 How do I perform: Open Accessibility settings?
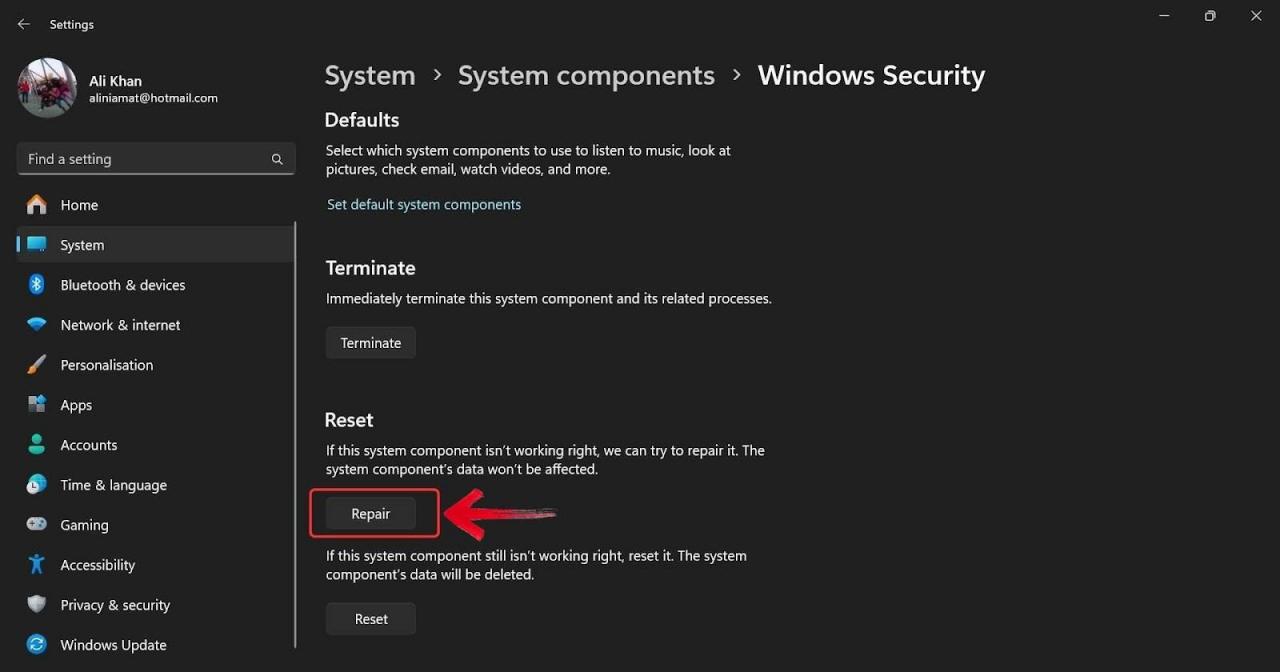(97, 565)
